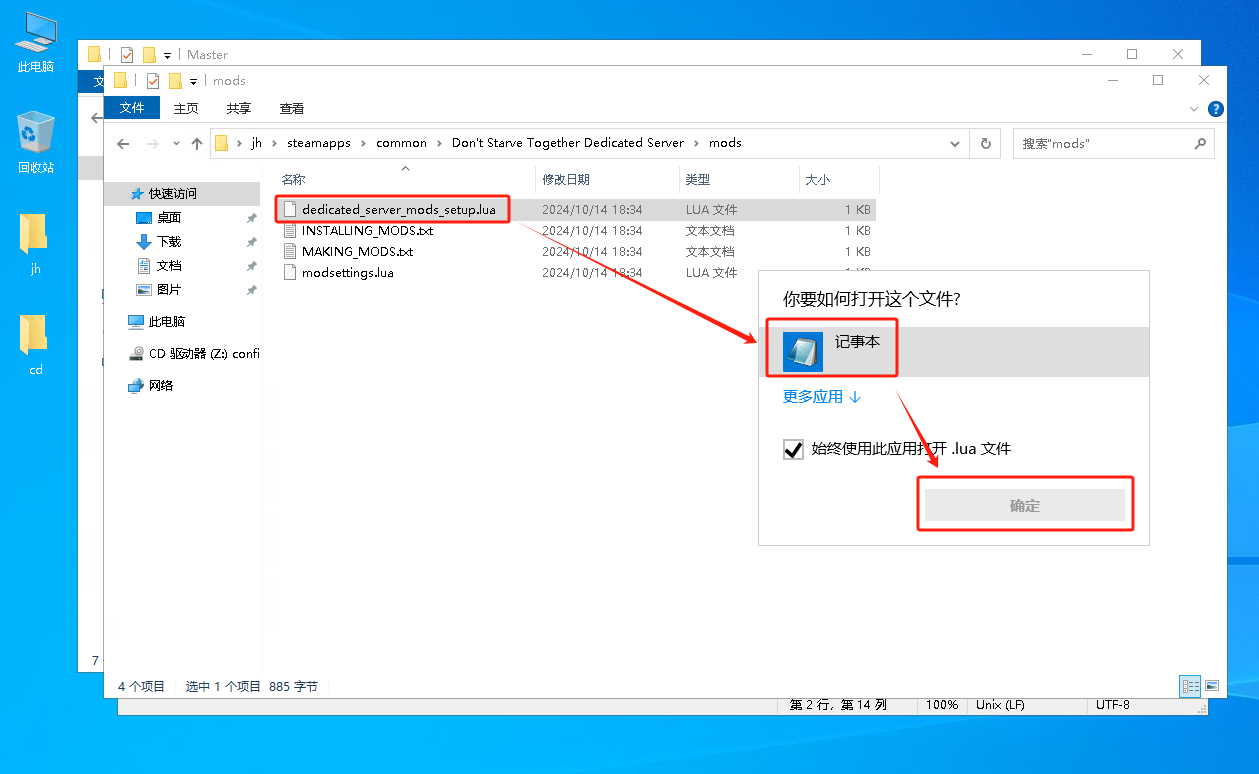The height and width of the screenshot is (774, 1259).
Task: Open the 回收站 recycle bin icon
Action: 36,142
